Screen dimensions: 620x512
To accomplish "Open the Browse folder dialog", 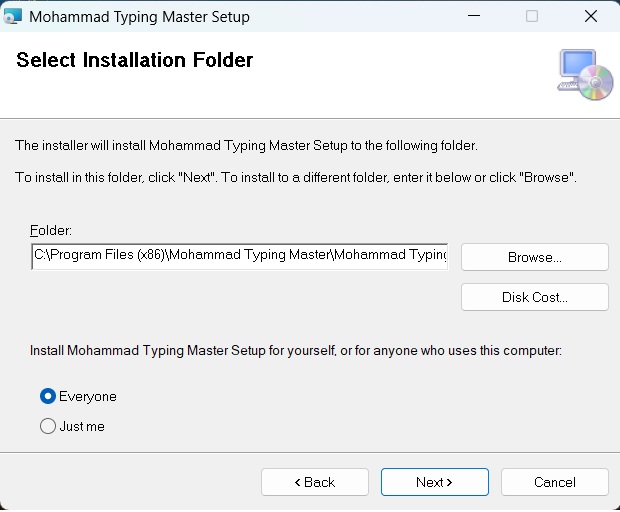I will click(x=535, y=257).
